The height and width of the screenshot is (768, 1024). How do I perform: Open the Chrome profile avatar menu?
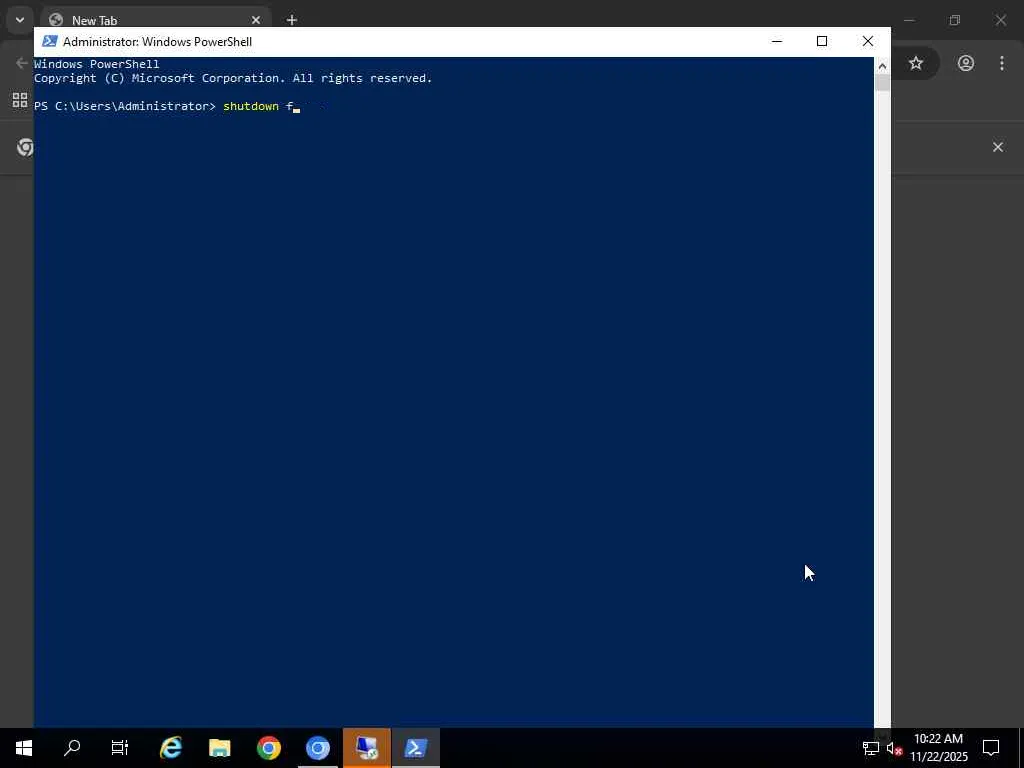[x=966, y=63]
